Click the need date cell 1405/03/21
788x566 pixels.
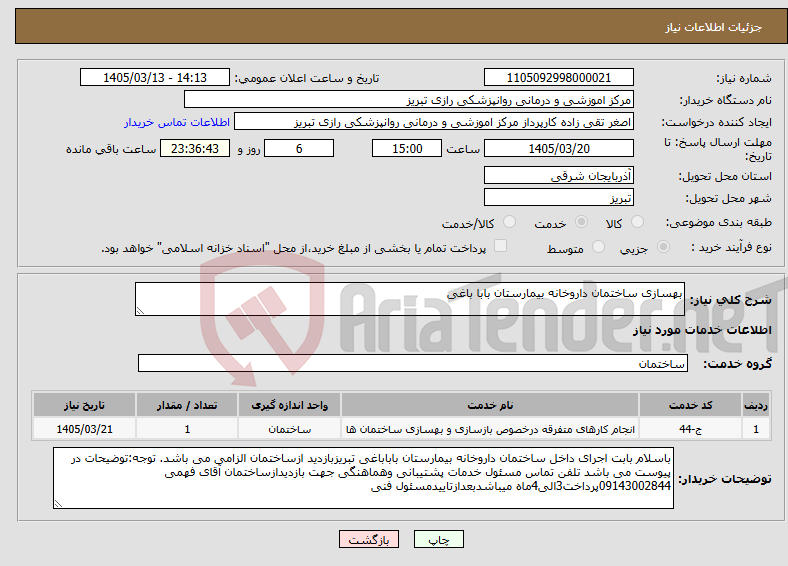click(x=84, y=429)
